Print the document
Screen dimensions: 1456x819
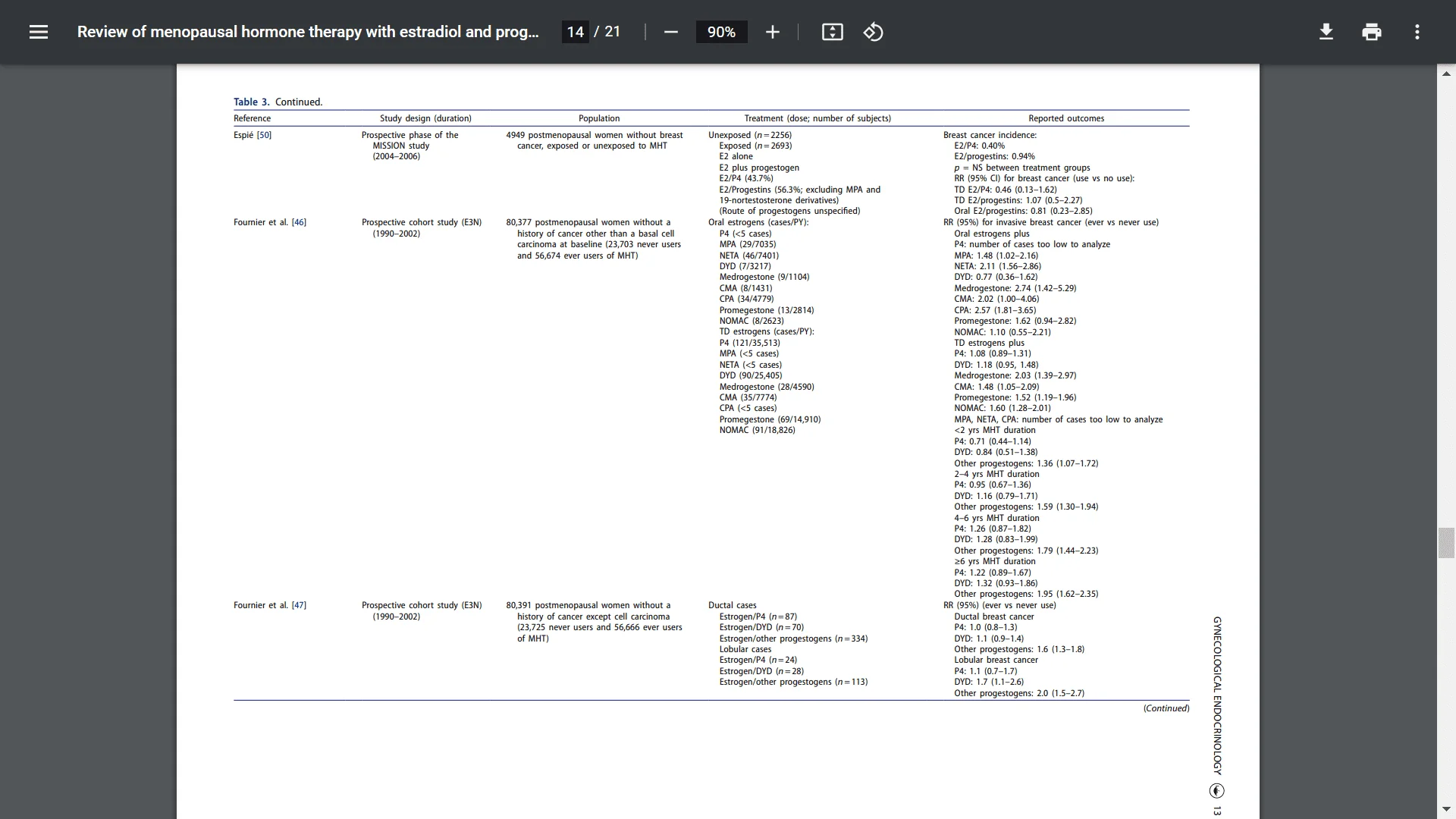click(1371, 32)
